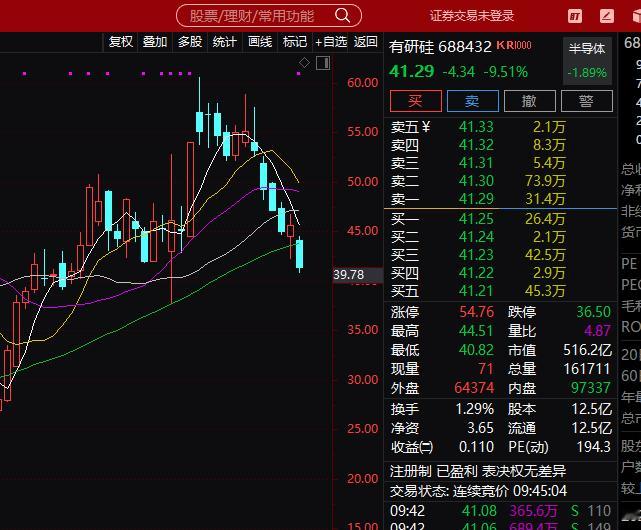Click 标记 in chart toolbar
Image resolution: width=641 pixels, height=530 pixels.
pyautogui.click(x=295, y=42)
